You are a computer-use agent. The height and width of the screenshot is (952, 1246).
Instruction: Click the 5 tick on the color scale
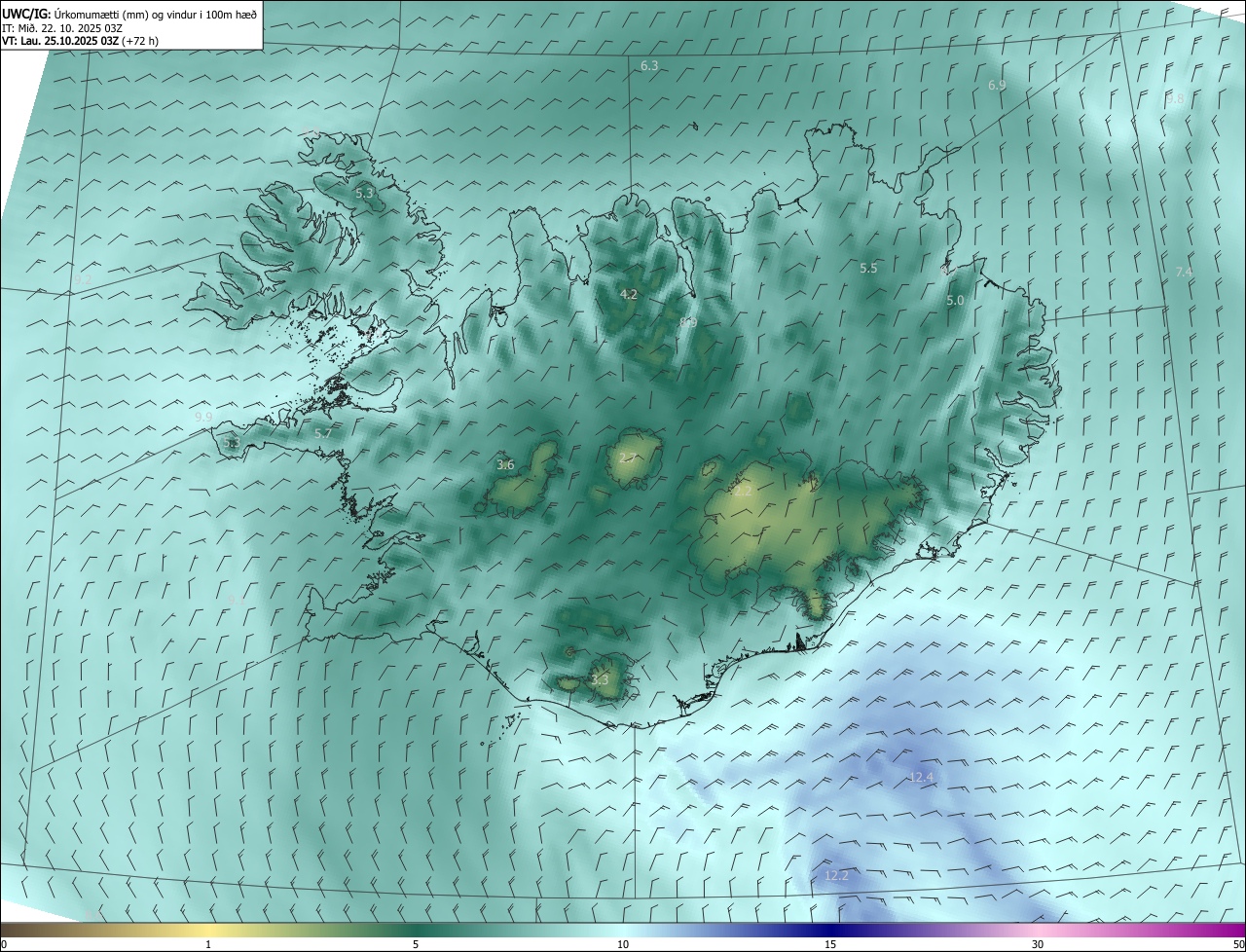416,945
